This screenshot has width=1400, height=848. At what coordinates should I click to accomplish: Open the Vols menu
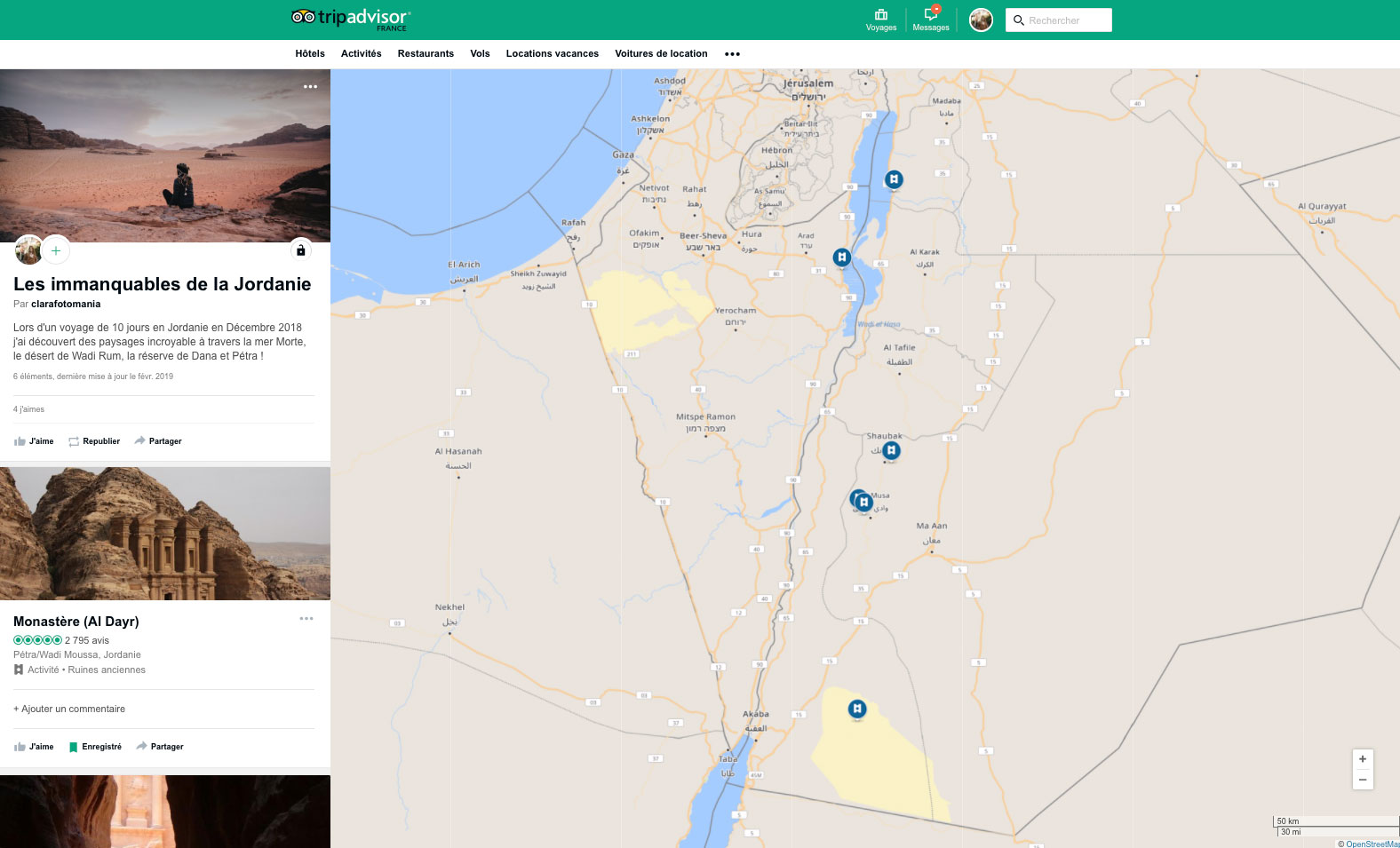point(480,53)
